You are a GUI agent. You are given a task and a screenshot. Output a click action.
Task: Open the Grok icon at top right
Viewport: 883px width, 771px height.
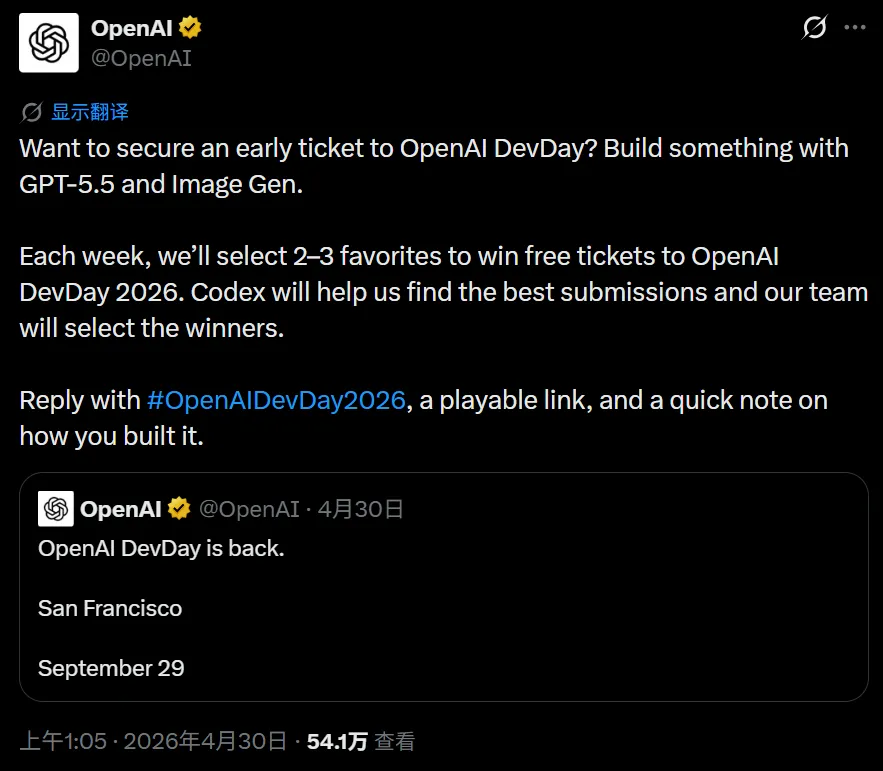click(x=814, y=27)
